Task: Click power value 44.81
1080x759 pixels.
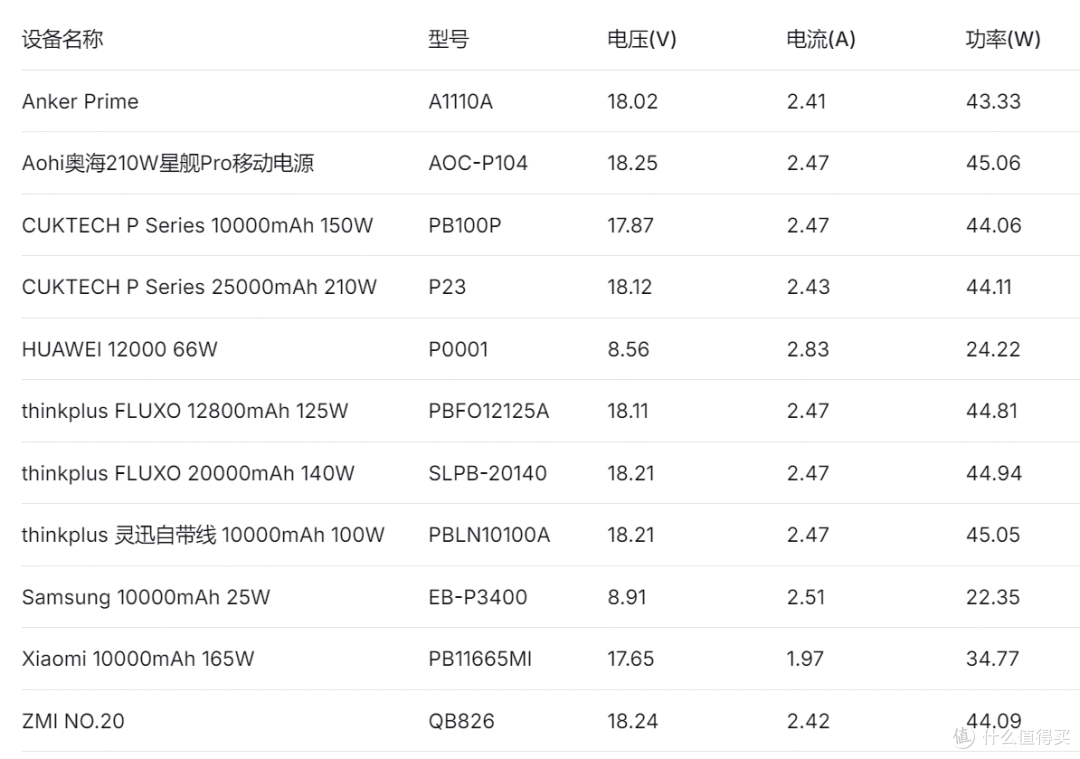Action: point(992,411)
